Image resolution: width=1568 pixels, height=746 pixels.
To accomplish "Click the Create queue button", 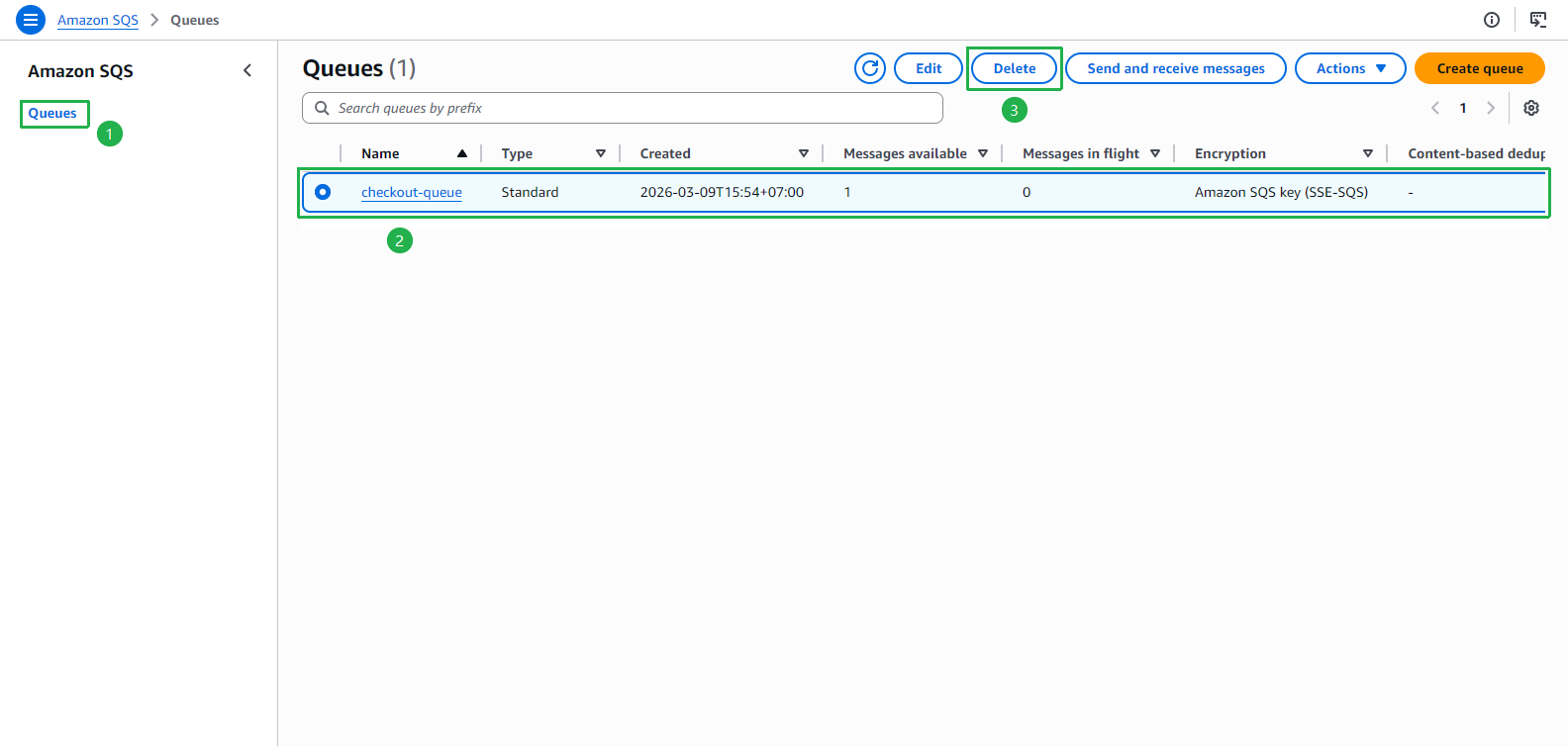I will (x=1480, y=68).
